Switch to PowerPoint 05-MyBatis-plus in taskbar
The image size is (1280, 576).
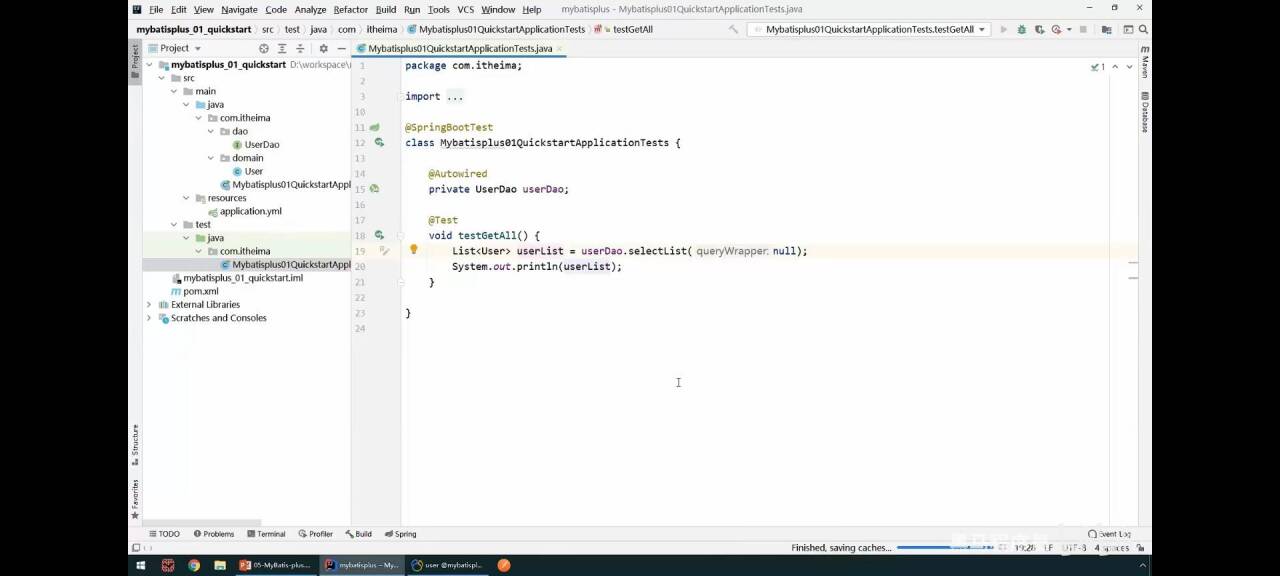tap(275, 565)
